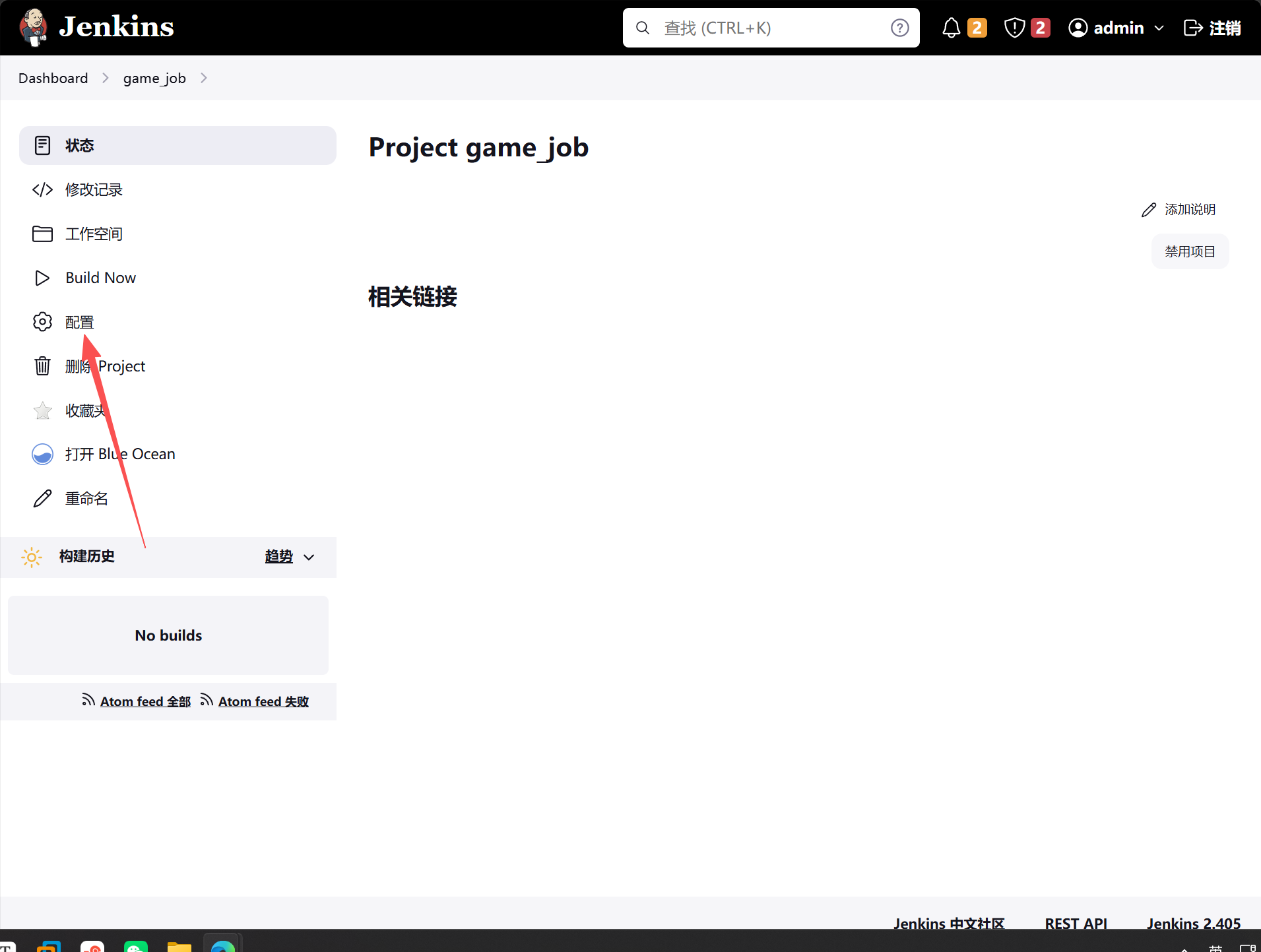Click the 状态 document icon
The width and height of the screenshot is (1261, 952).
coord(42,145)
